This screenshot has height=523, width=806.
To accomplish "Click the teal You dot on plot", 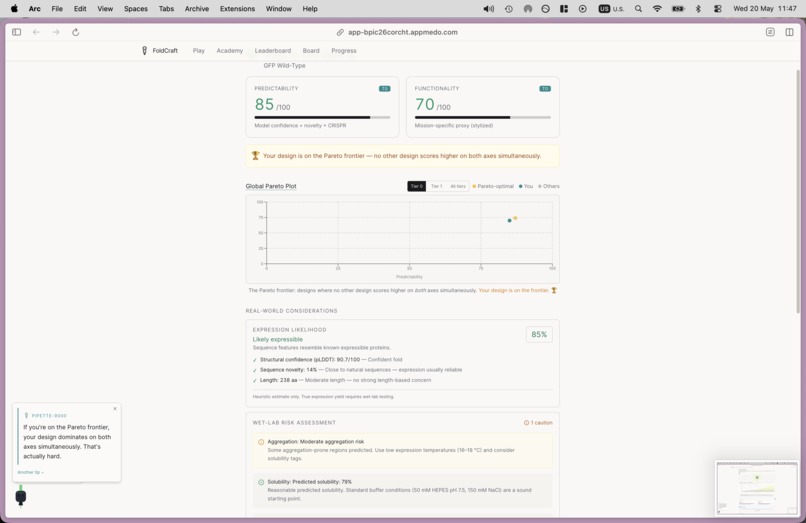I will 509,221.
